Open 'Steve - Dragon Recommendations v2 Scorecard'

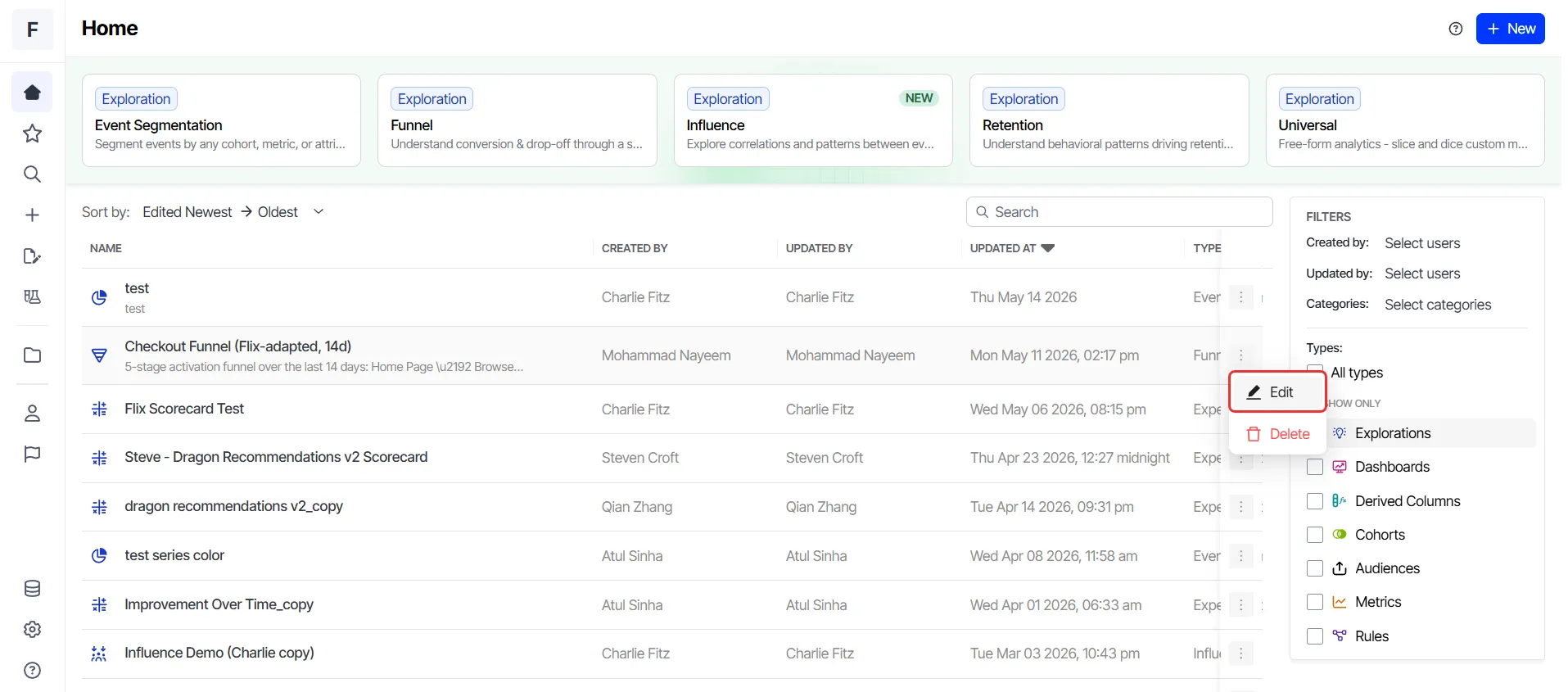point(276,457)
